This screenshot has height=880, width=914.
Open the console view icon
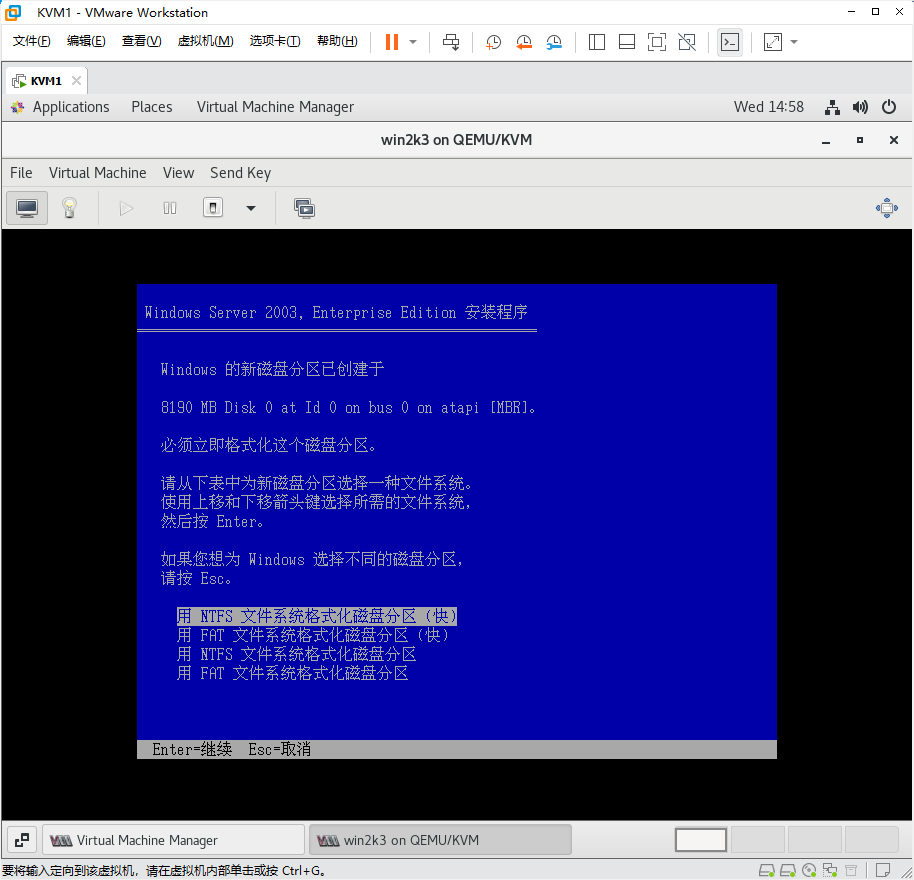tap(730, 42)
